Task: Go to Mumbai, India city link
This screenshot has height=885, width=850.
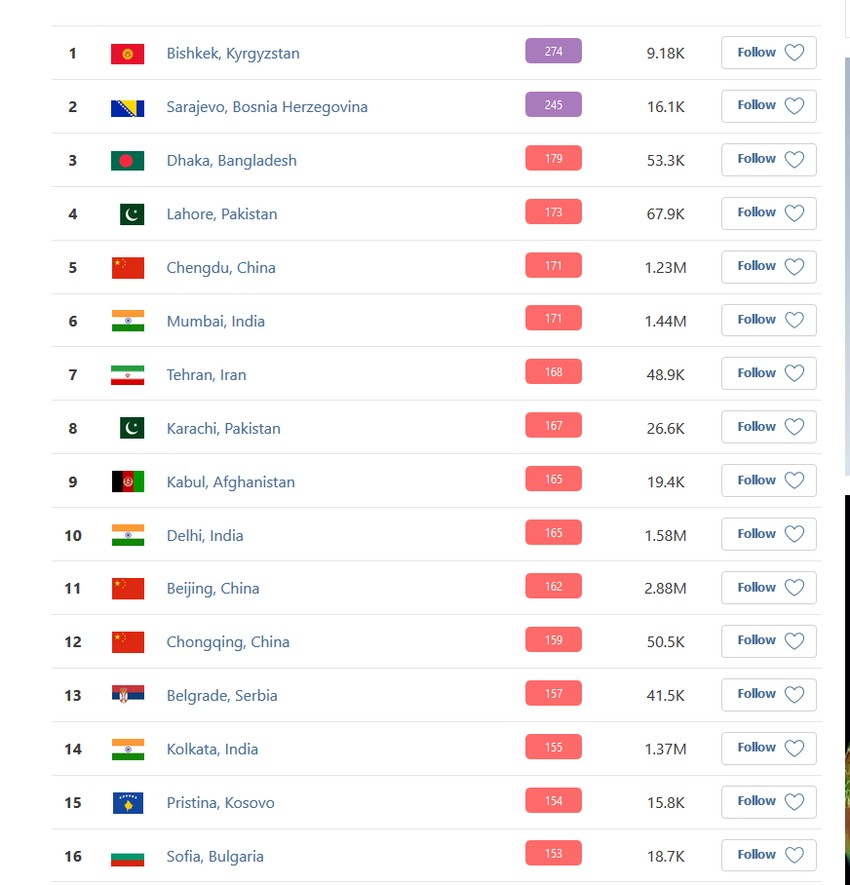Action: (x=215, y=321)
